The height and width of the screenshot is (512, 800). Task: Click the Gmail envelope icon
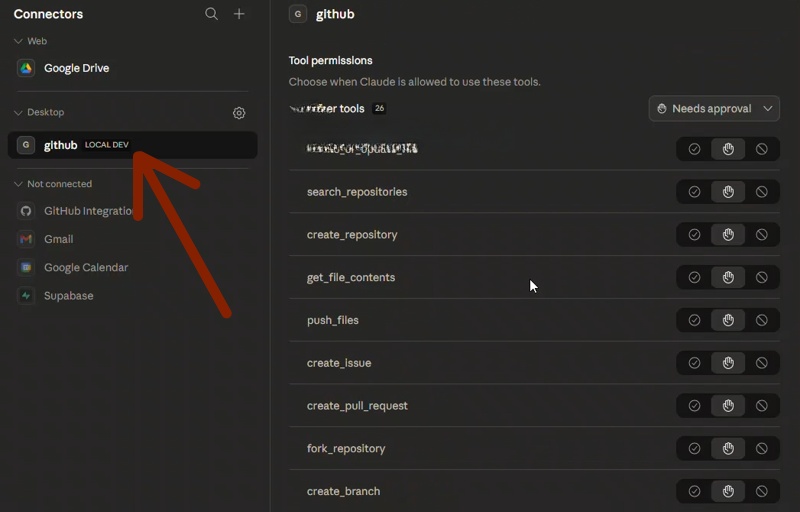click(26, 239)
